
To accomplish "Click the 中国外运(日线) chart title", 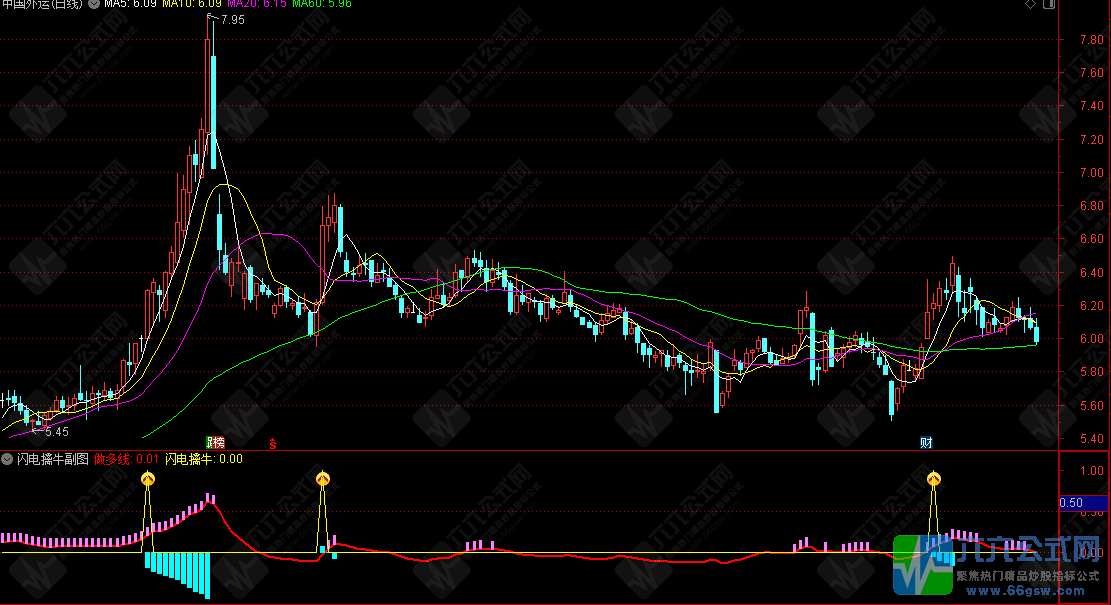I will pos(42,5).
